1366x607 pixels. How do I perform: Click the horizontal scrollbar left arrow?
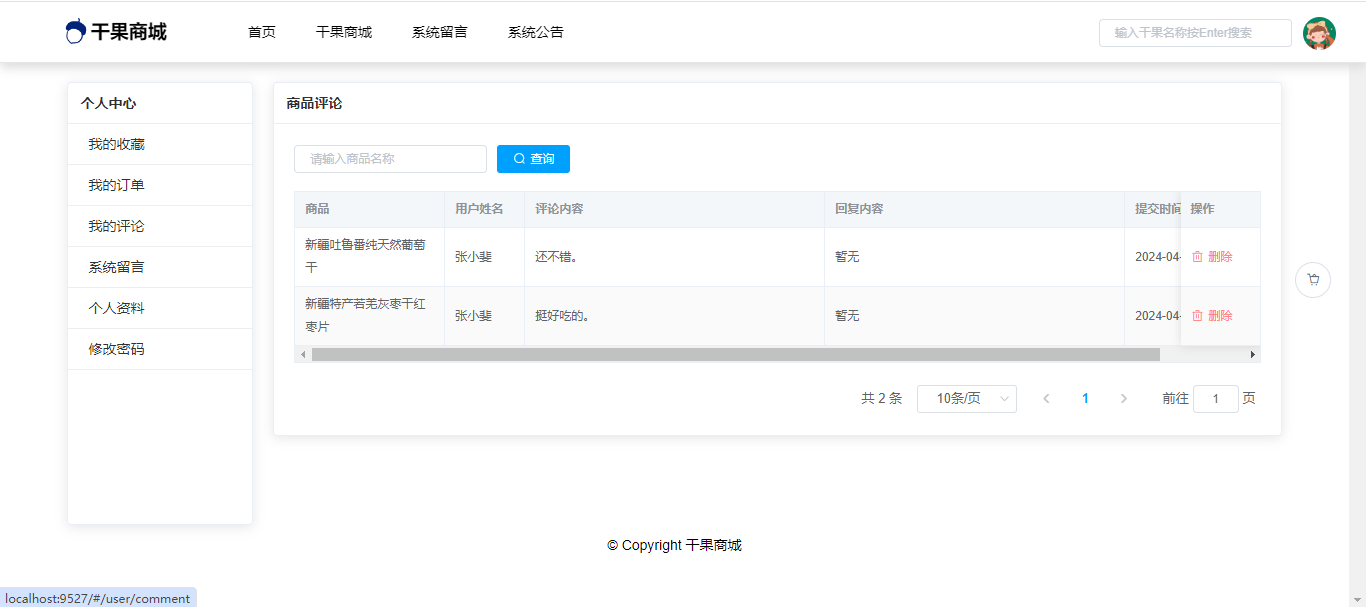click(302, 354)
